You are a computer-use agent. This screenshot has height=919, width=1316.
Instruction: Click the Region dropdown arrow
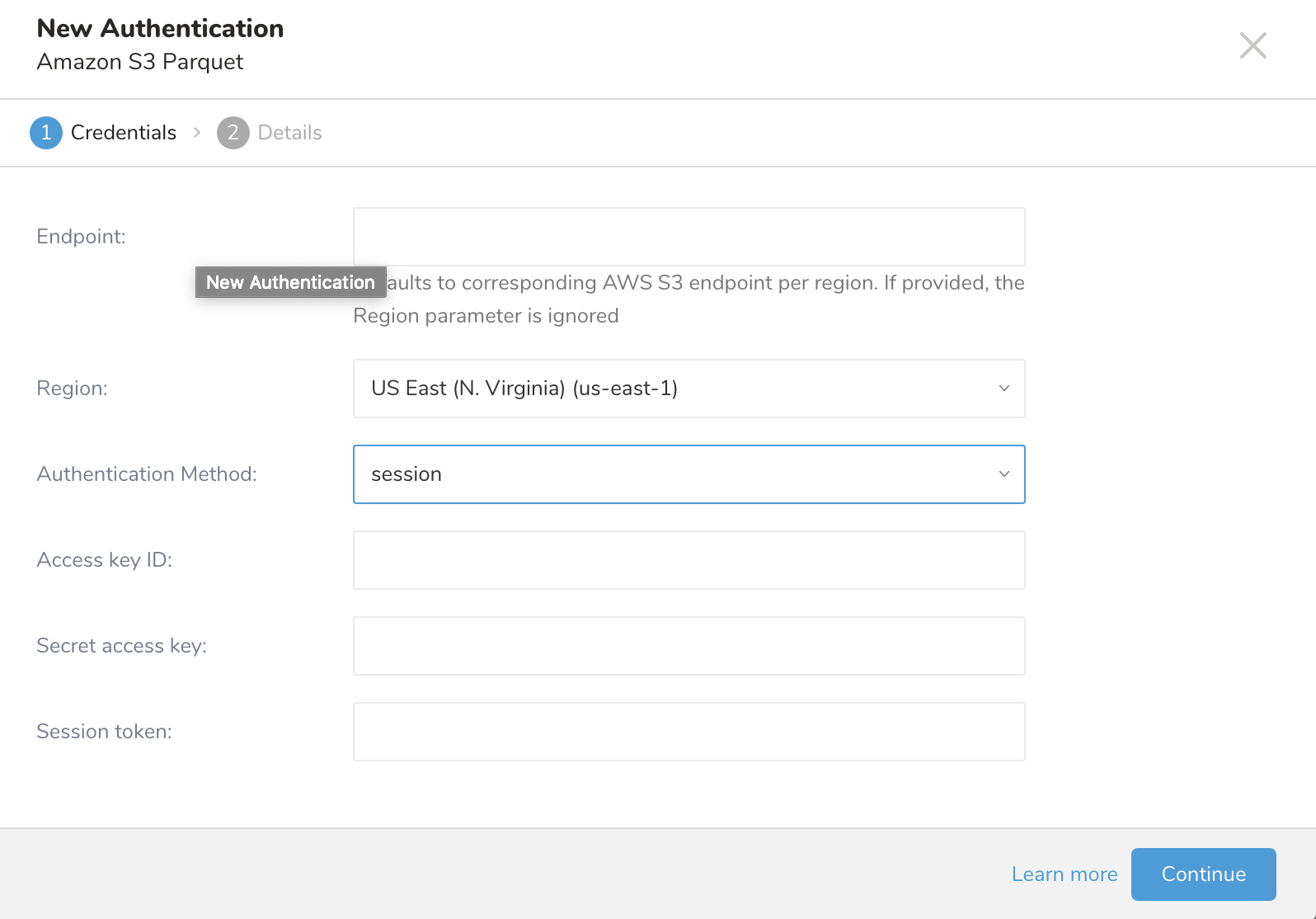click(1003, 389)
